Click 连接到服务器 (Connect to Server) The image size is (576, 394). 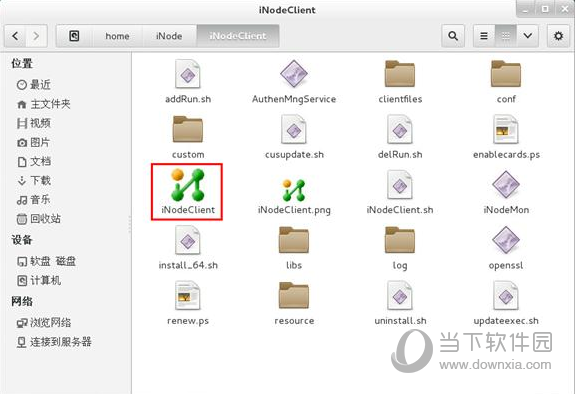click(54, 342)
